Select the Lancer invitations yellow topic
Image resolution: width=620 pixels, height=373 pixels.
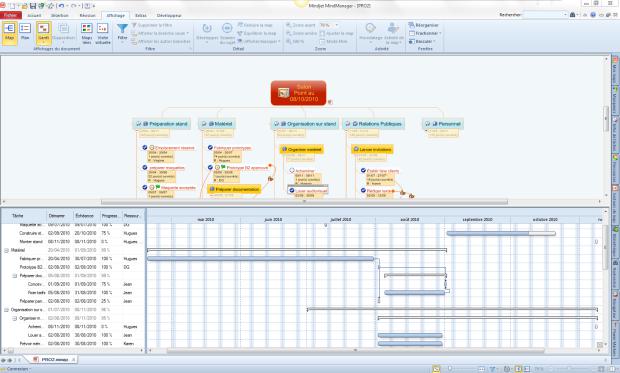point(372,150)
